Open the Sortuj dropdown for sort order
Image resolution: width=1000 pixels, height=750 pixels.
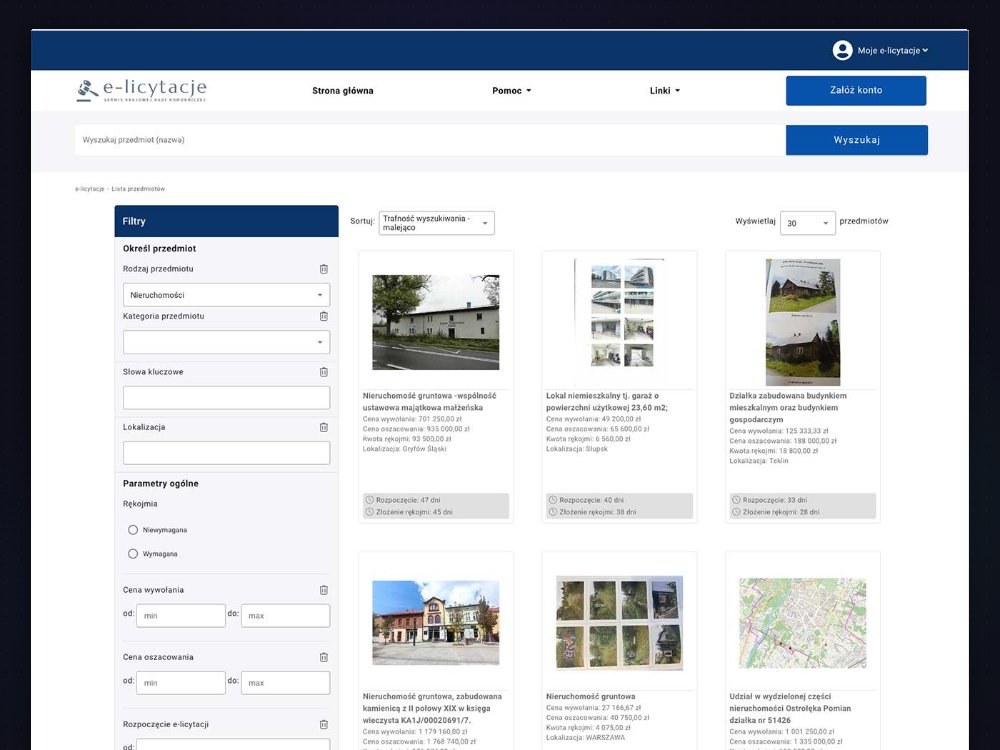436,223
